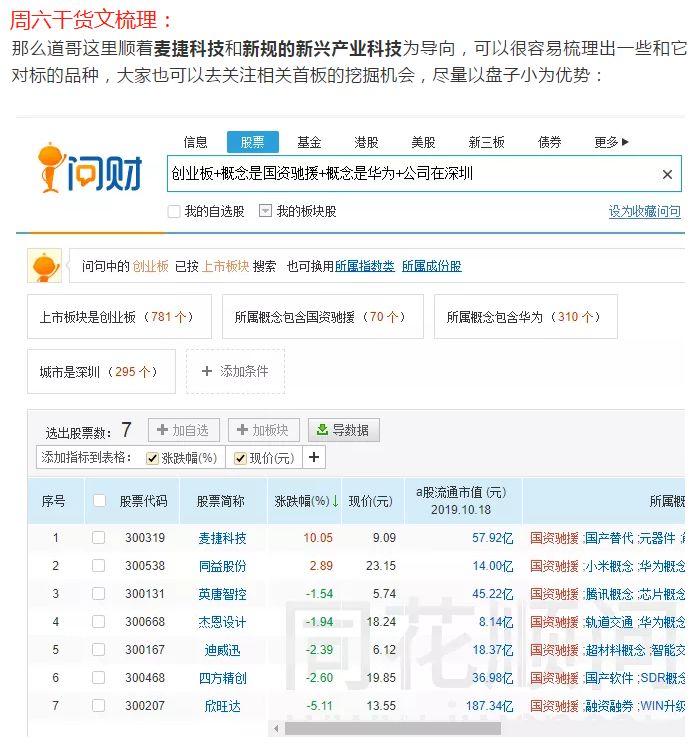The width and height of the screenshot is (699, 745).
Task: Switch to the 信息 tab
Action: tap(195, 142)
